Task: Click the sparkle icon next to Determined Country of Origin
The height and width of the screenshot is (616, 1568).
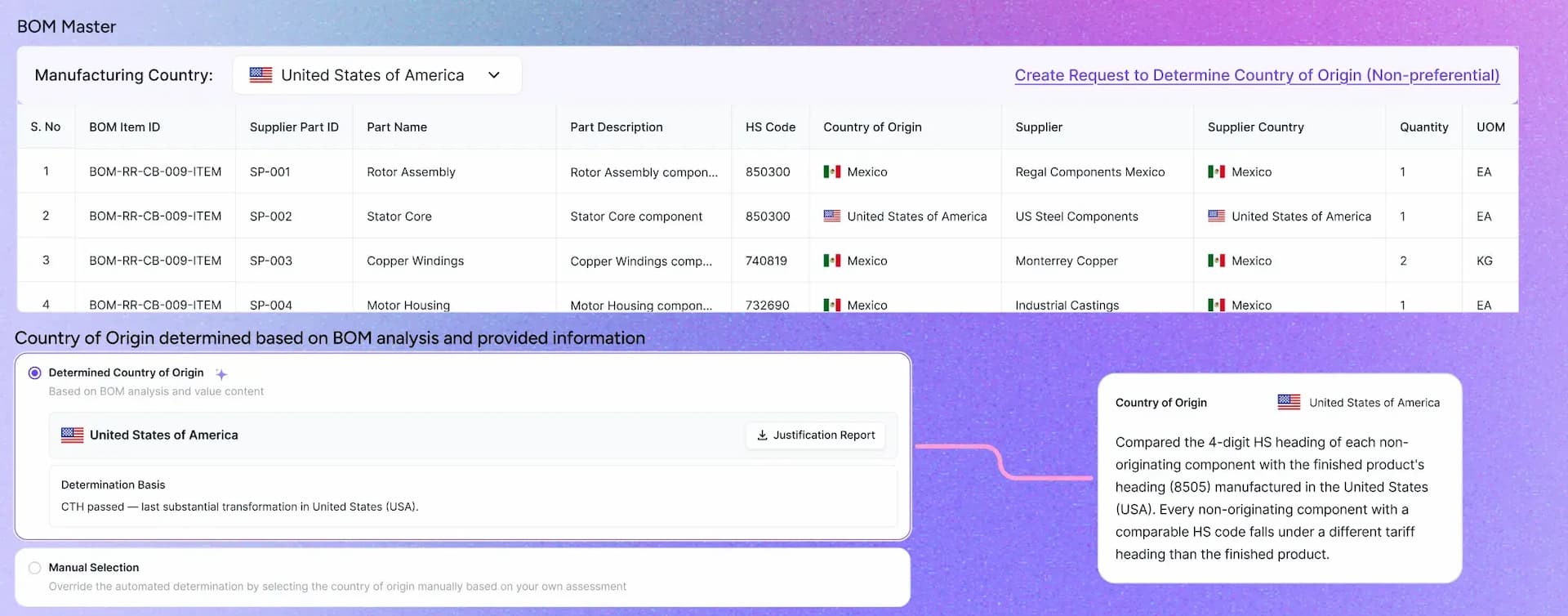Action: 221,373
